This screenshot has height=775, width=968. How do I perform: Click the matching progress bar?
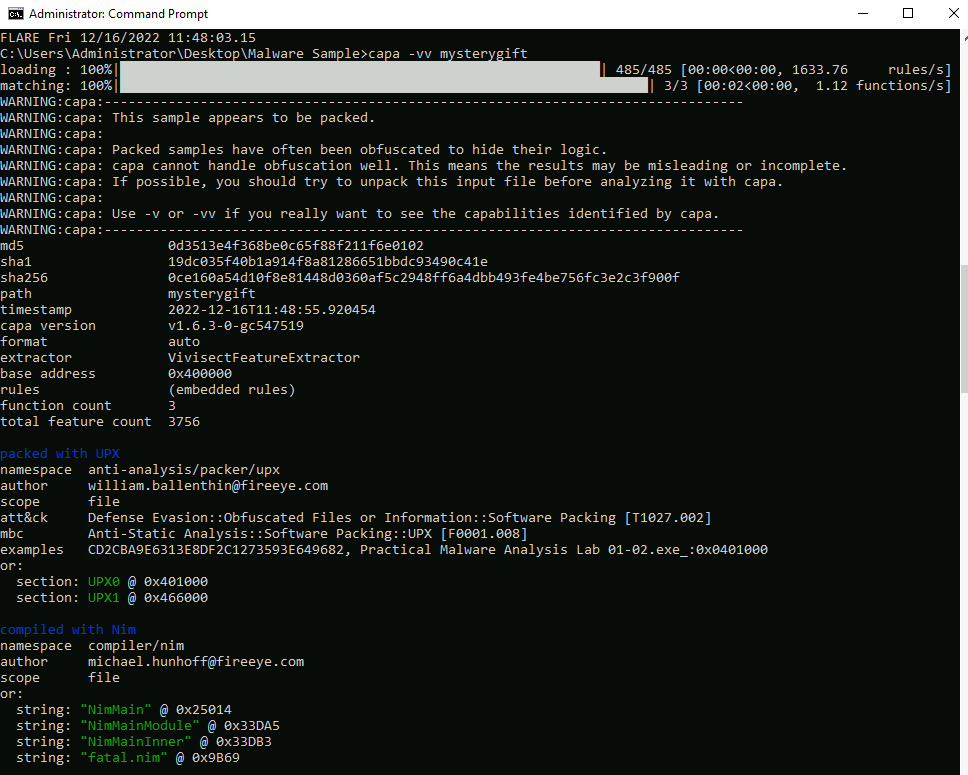(x=384, y=86)
